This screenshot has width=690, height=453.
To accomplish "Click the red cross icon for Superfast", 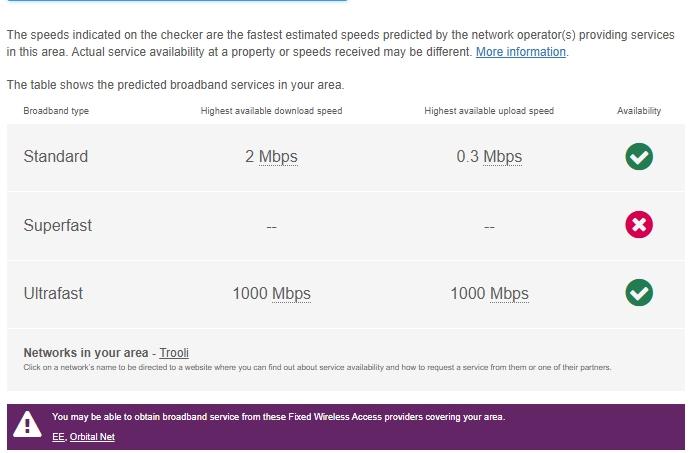I will pos(639,225).
